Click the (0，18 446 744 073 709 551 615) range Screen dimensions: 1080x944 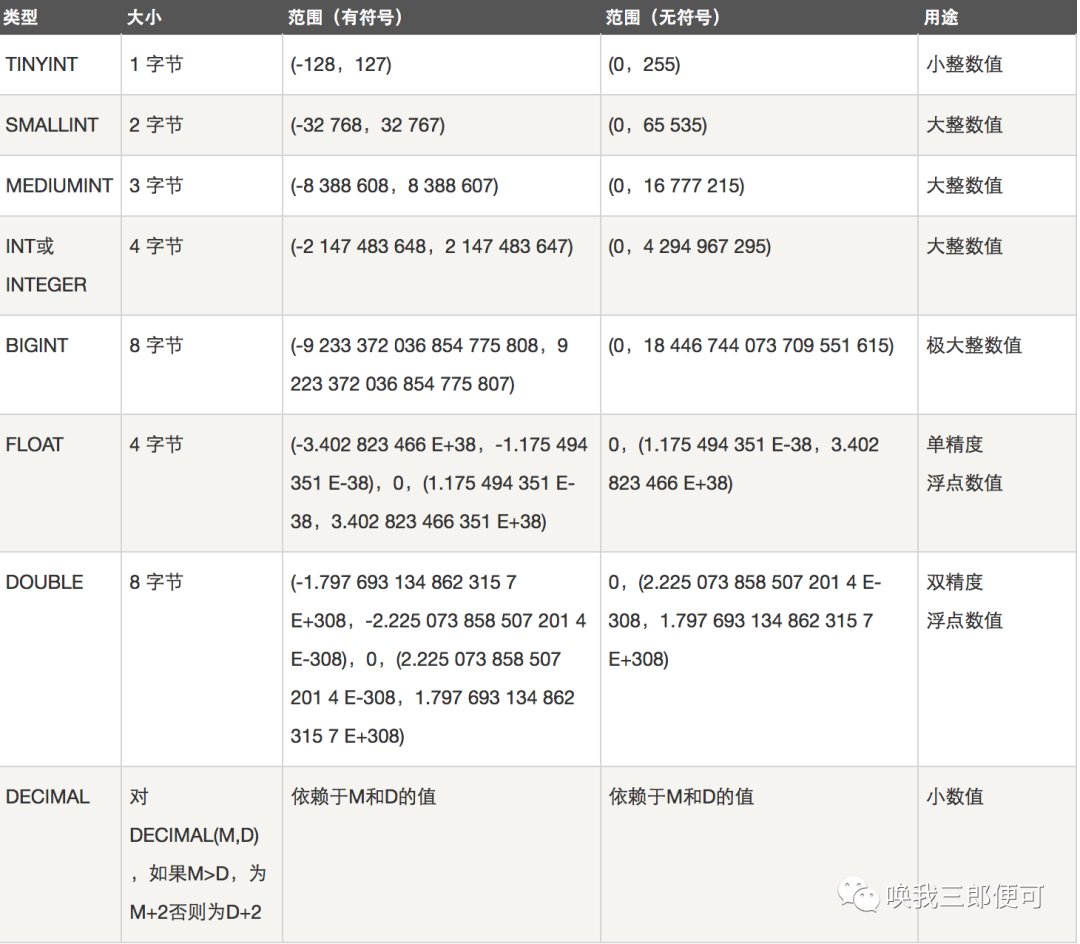[751, 345]
